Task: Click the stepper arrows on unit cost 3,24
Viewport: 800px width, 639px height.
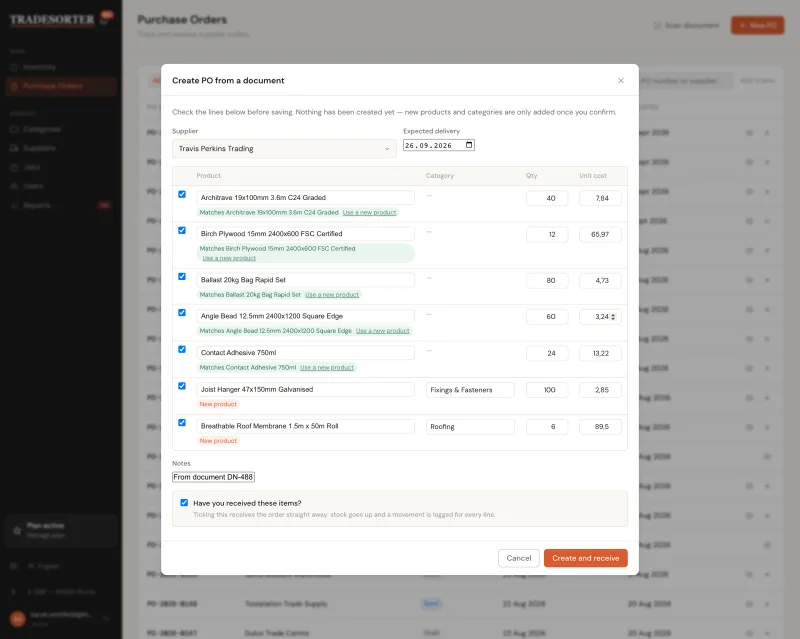Action: coord(613,317)
